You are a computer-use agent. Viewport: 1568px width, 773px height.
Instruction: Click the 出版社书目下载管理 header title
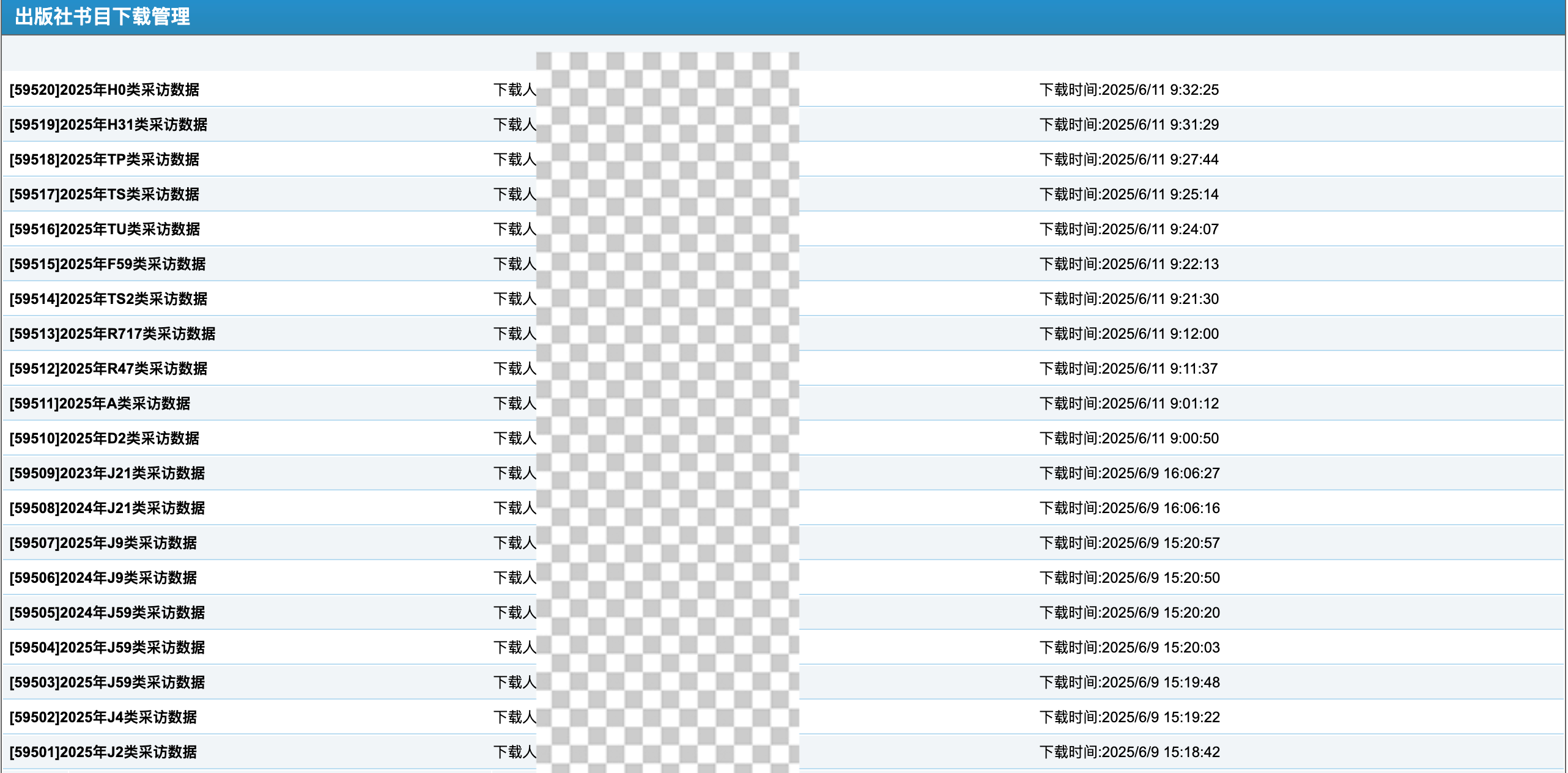102,17
